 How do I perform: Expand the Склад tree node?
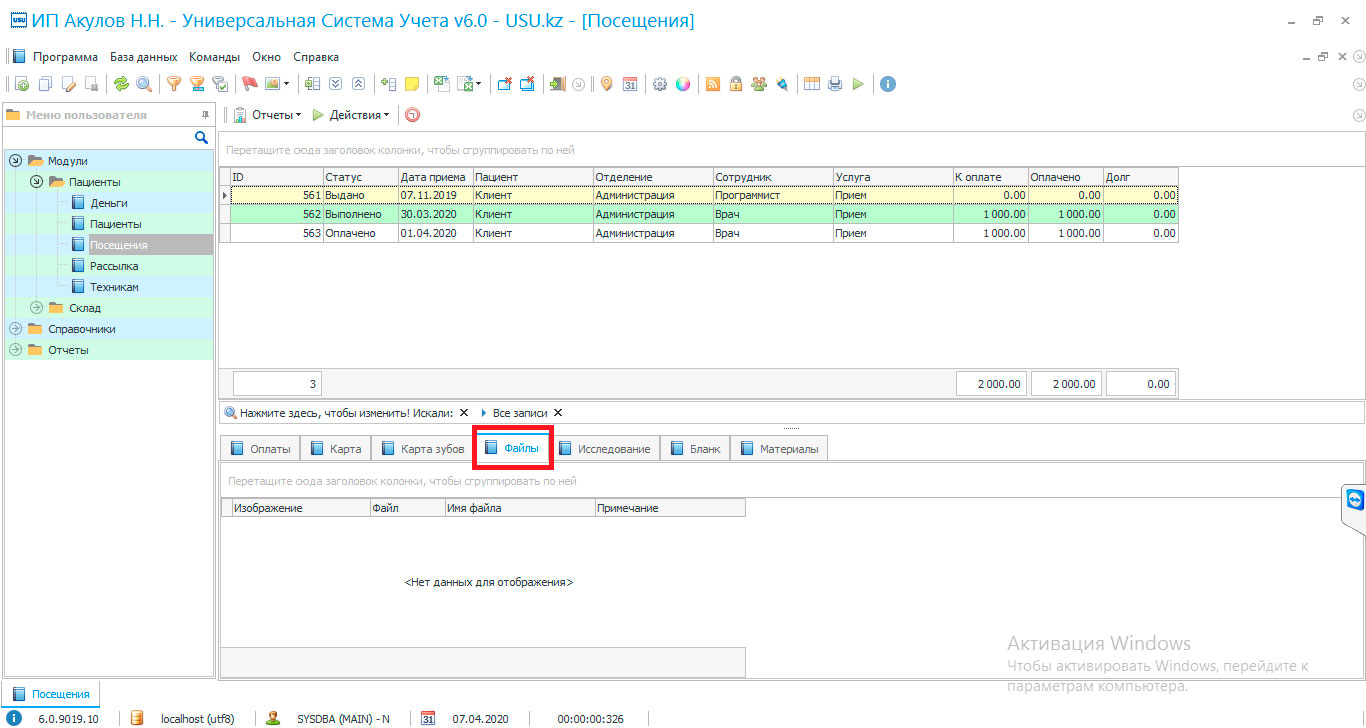coord(37,308)
